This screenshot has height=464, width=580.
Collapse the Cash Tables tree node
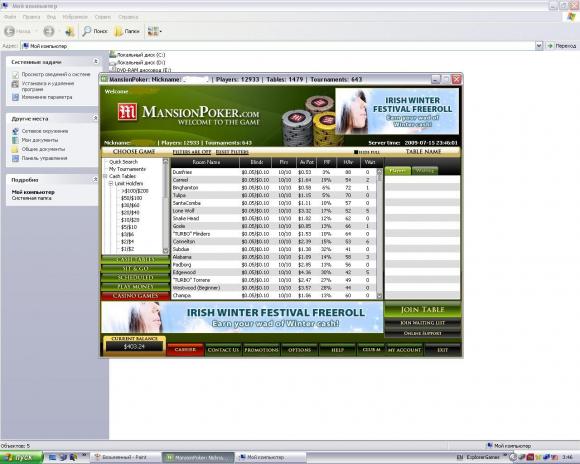coord(105,176)
